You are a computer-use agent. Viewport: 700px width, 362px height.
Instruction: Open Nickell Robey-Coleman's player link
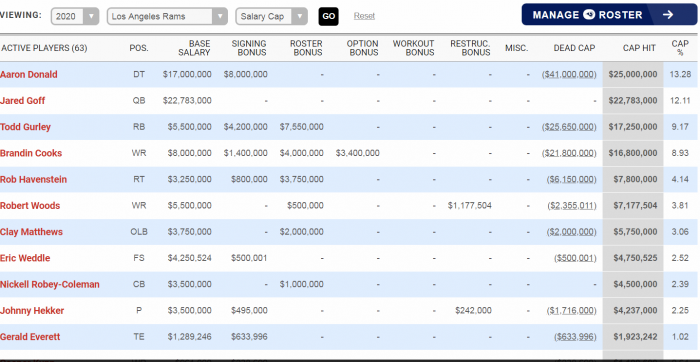(x=50, y=284)
